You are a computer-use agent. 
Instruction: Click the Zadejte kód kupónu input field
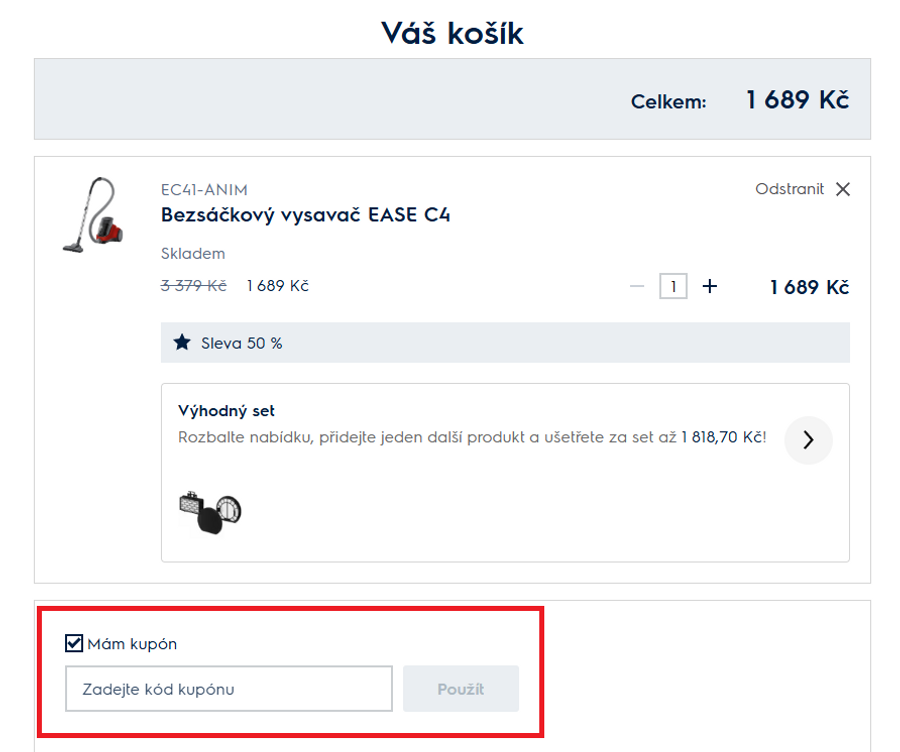coord(229,689)
